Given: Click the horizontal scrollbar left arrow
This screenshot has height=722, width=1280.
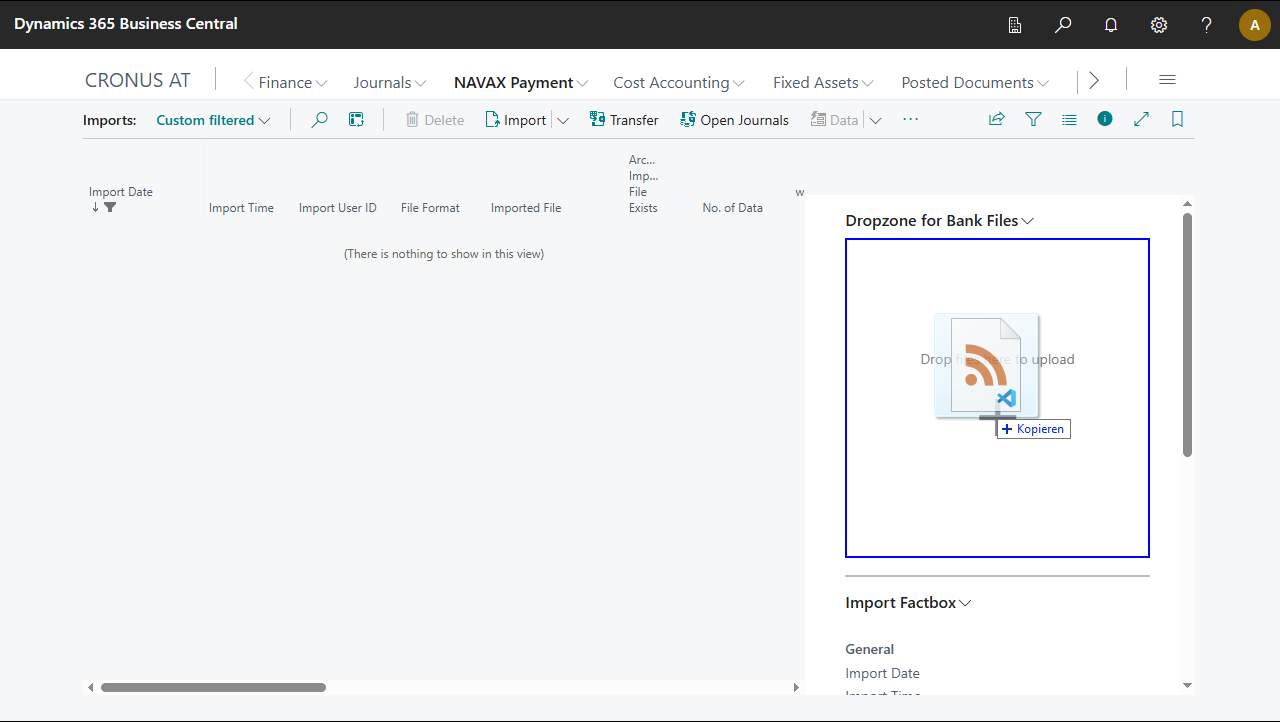Looking at the screenshot, I should (91, 687).
